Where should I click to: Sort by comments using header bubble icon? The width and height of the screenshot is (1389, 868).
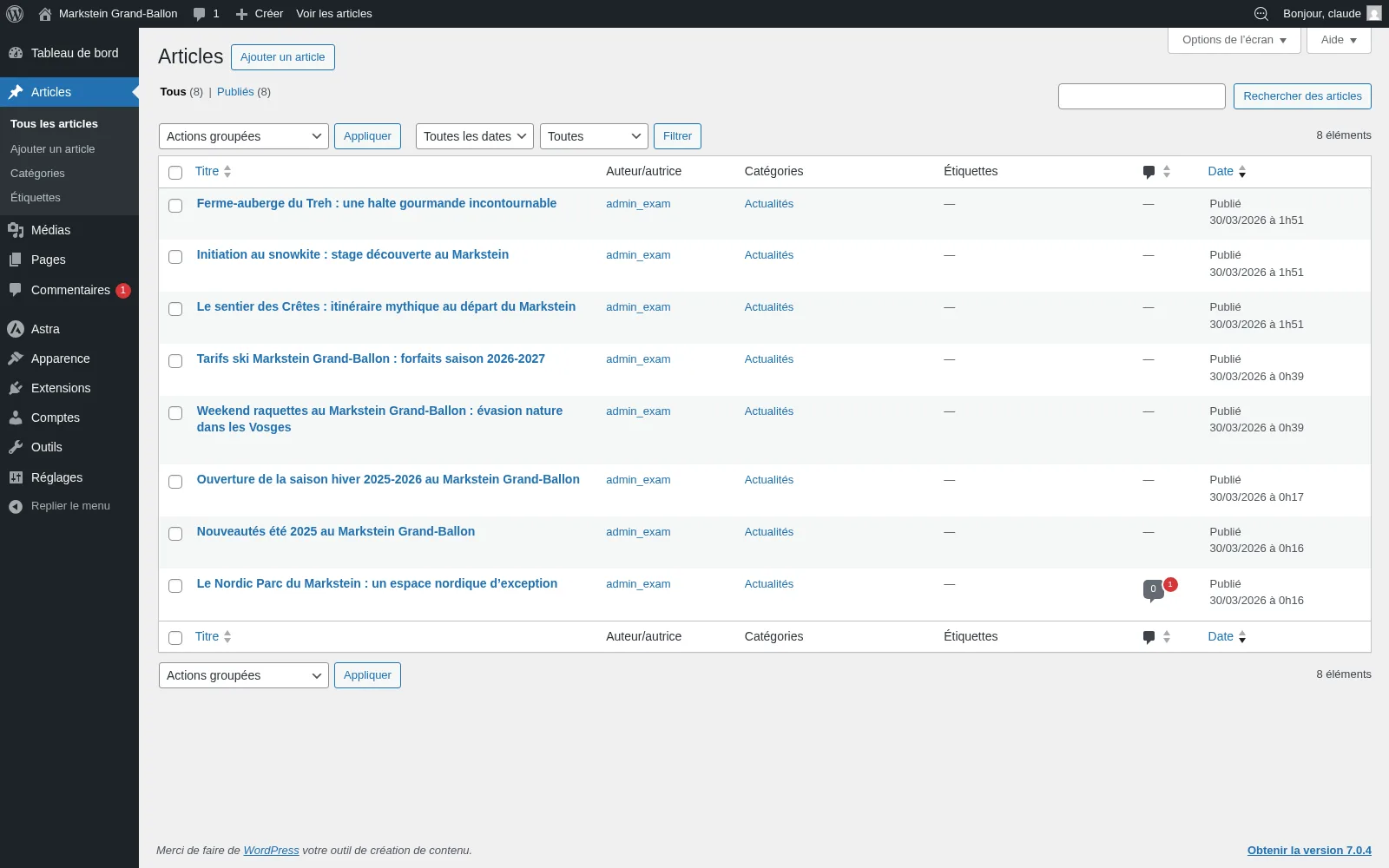pos(1149,172)
